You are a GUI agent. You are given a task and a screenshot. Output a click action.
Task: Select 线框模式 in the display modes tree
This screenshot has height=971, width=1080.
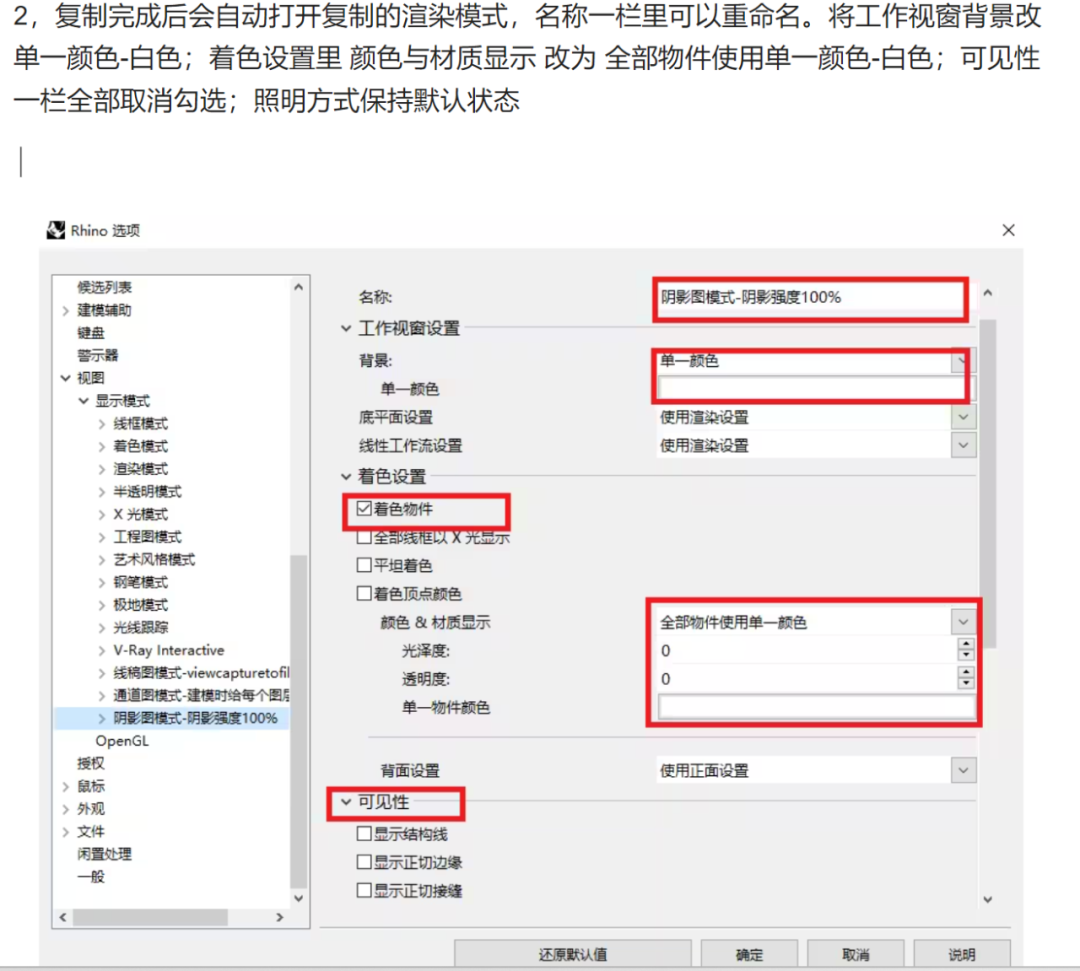tap(139, 423)
